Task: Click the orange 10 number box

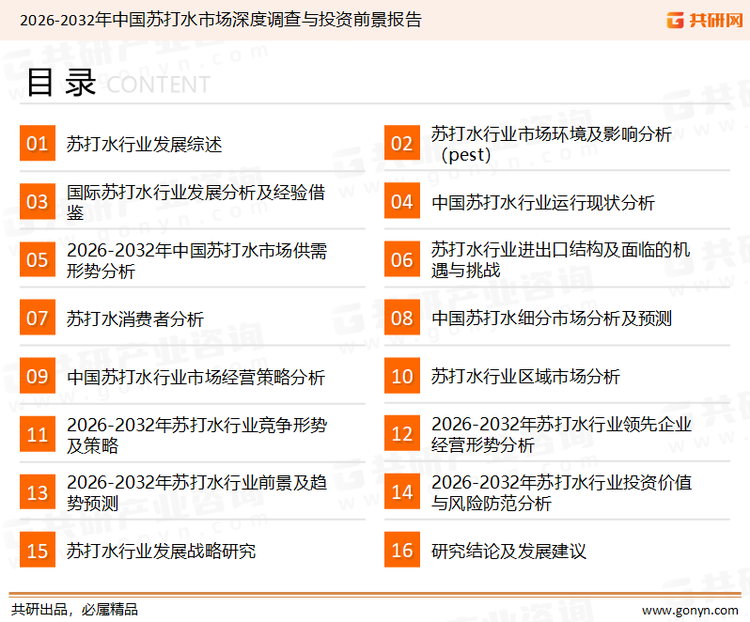Action: point(402,376)
